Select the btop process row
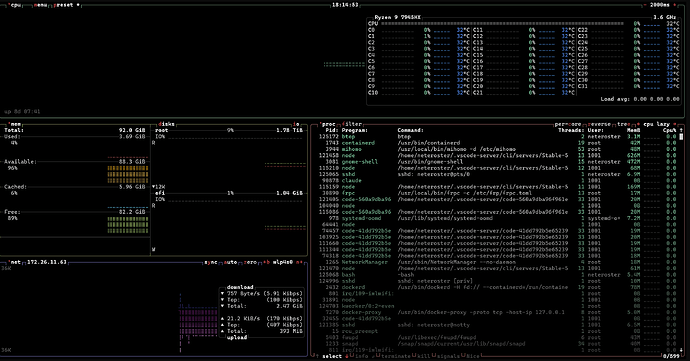690x361 pixels. (497, 136)
